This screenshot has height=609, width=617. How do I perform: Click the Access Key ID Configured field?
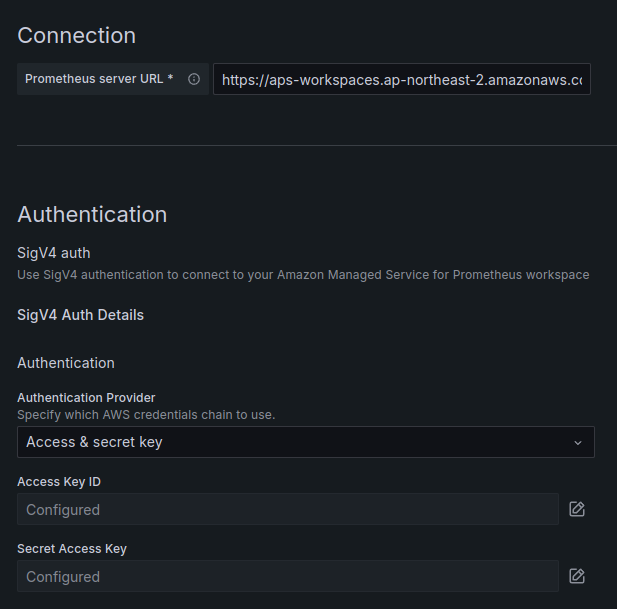tap(288, 509)
